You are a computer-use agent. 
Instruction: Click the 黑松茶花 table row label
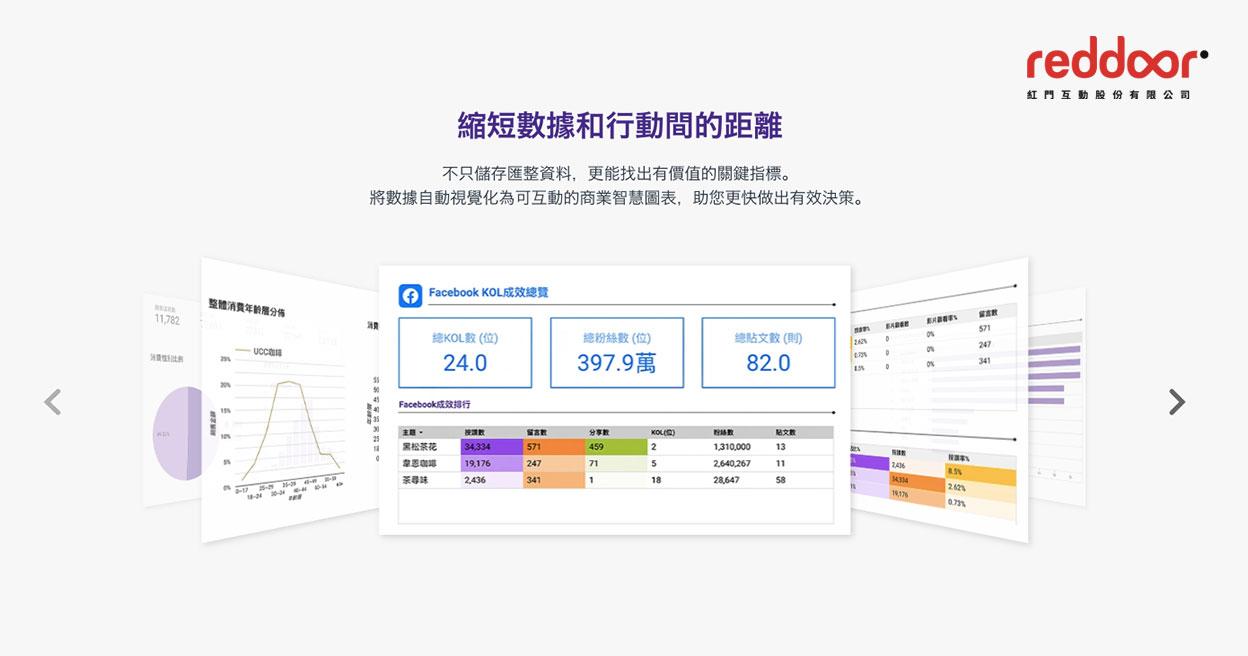point(420,447)
